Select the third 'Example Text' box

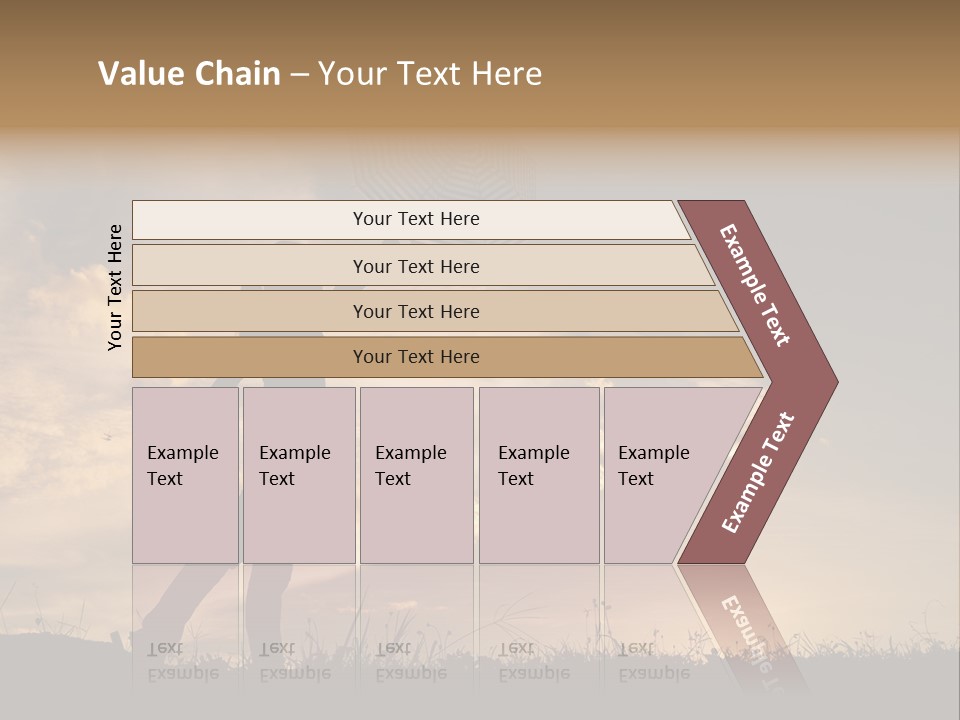[x=416, y=475]
